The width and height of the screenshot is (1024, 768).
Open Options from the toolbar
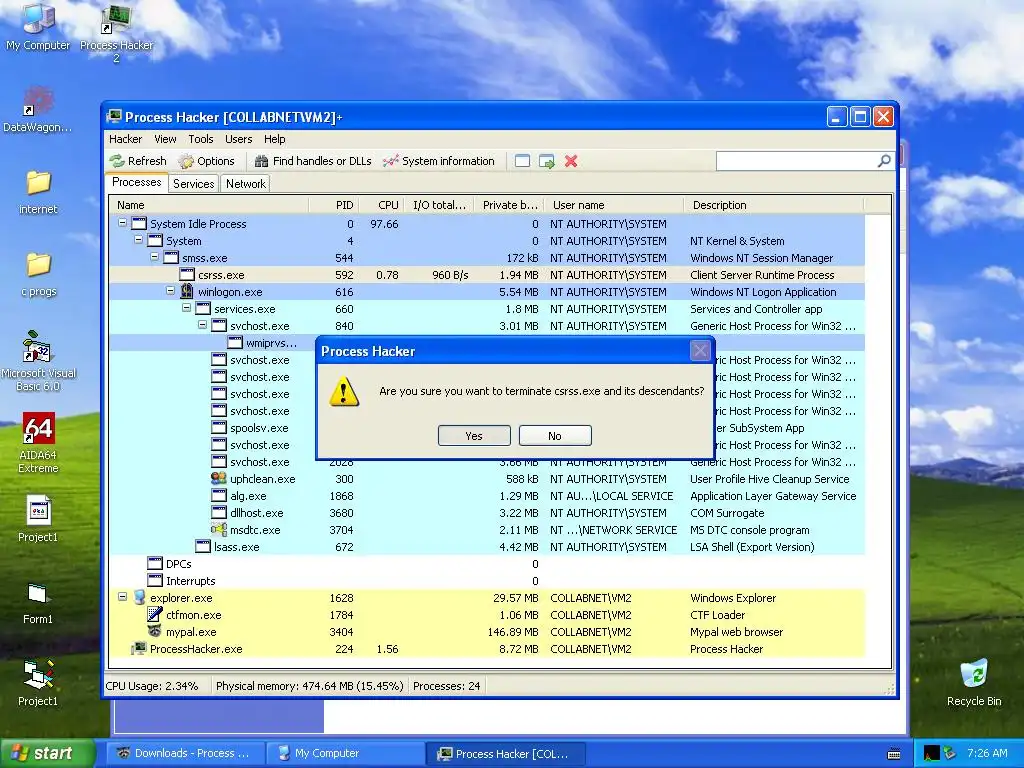point(207,161)
